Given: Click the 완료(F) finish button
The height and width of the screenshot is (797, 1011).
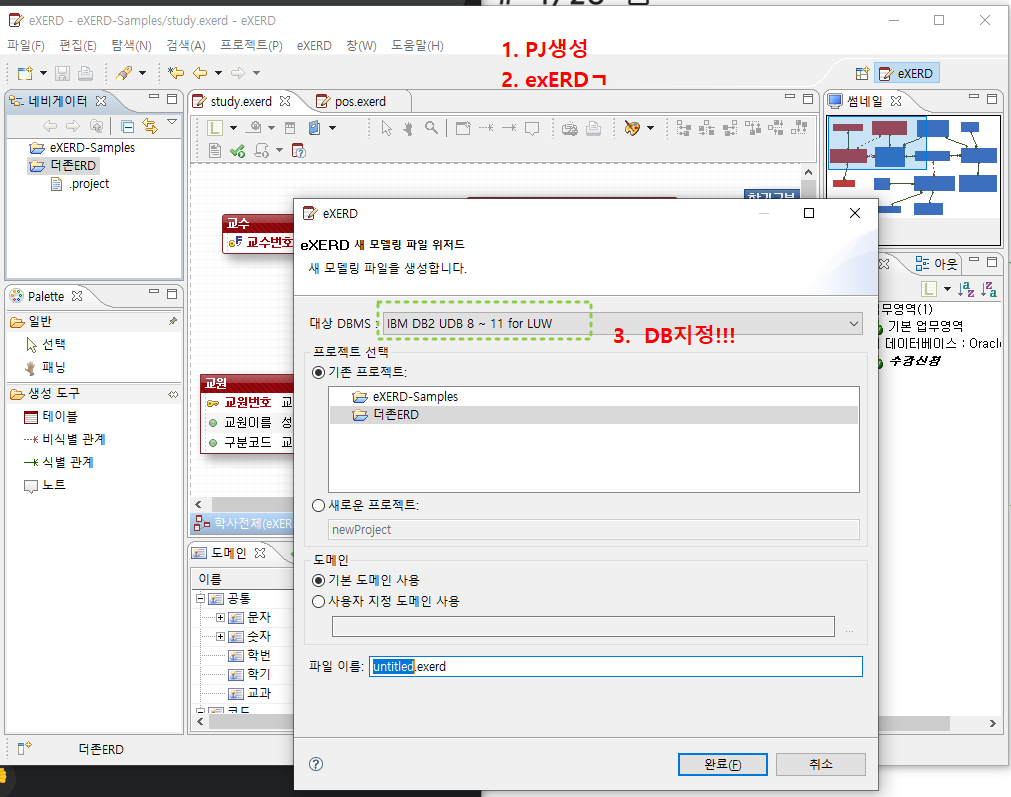Looking at the screenshot, I should pos(723,764).
